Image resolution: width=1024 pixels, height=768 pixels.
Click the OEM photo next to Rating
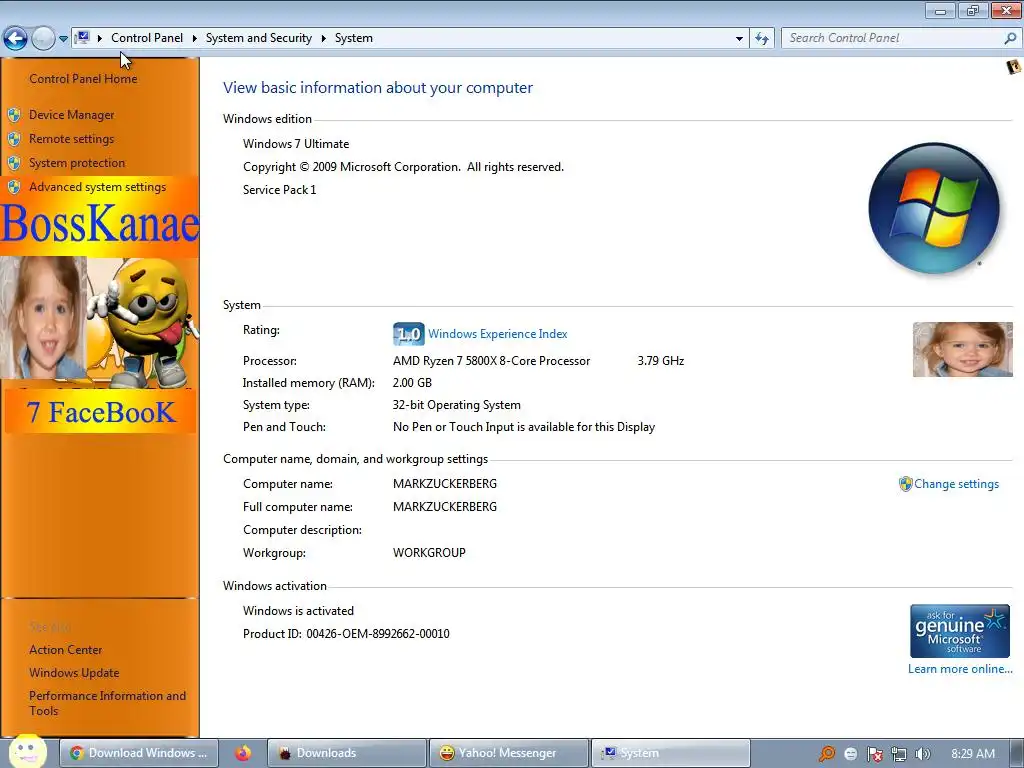tap(963, 349)
